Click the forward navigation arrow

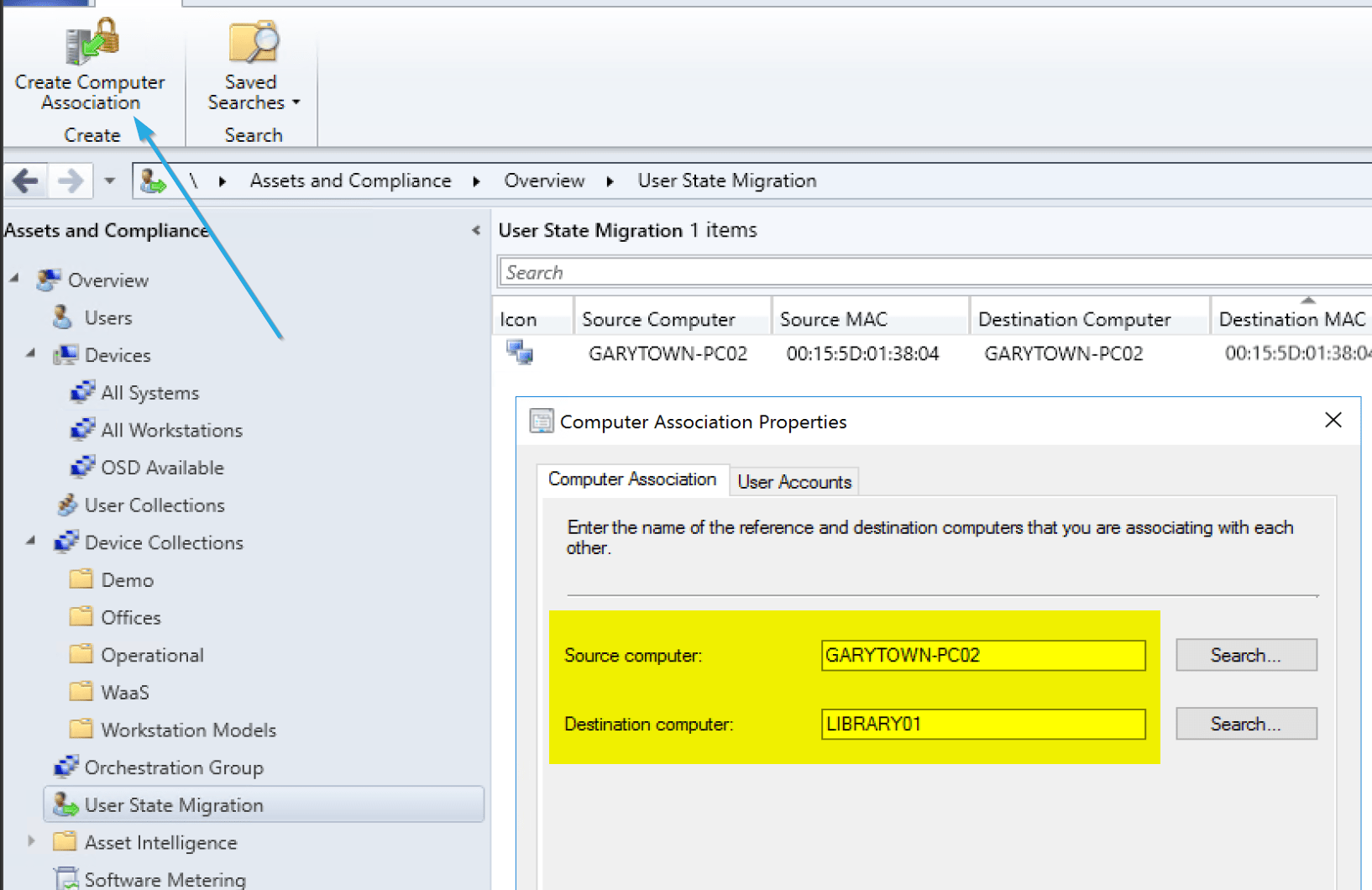tap(71, 181)
